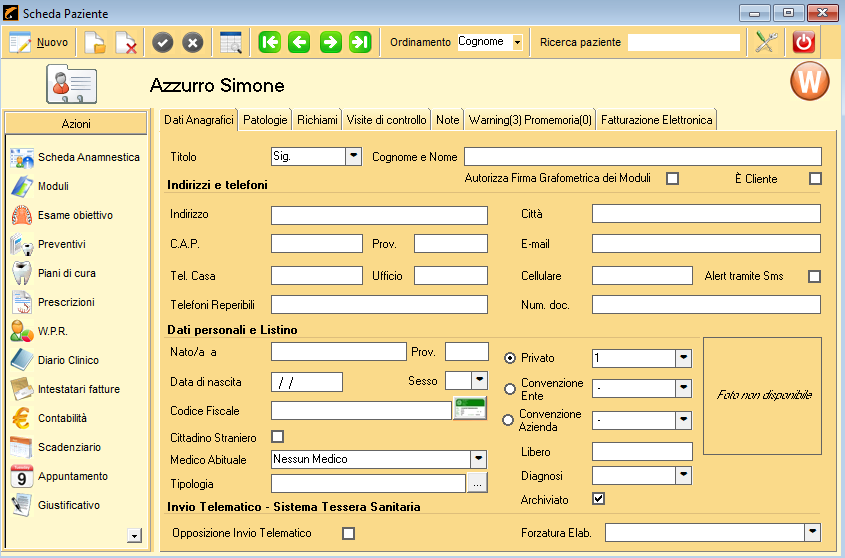
Task: Open Preventivi action
Action: pyautogui.click(x=48, y=245)
